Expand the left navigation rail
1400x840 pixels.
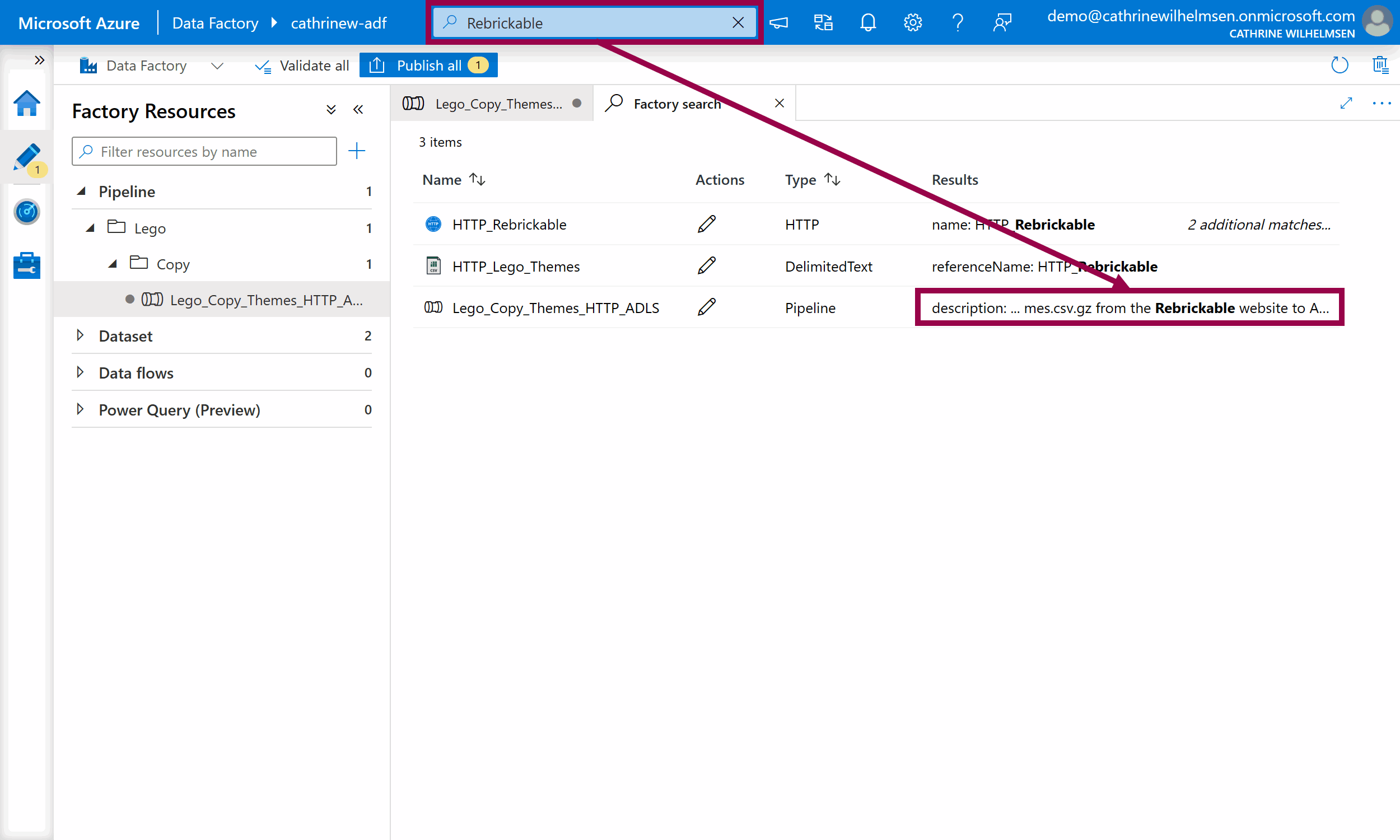pos(39,60)
